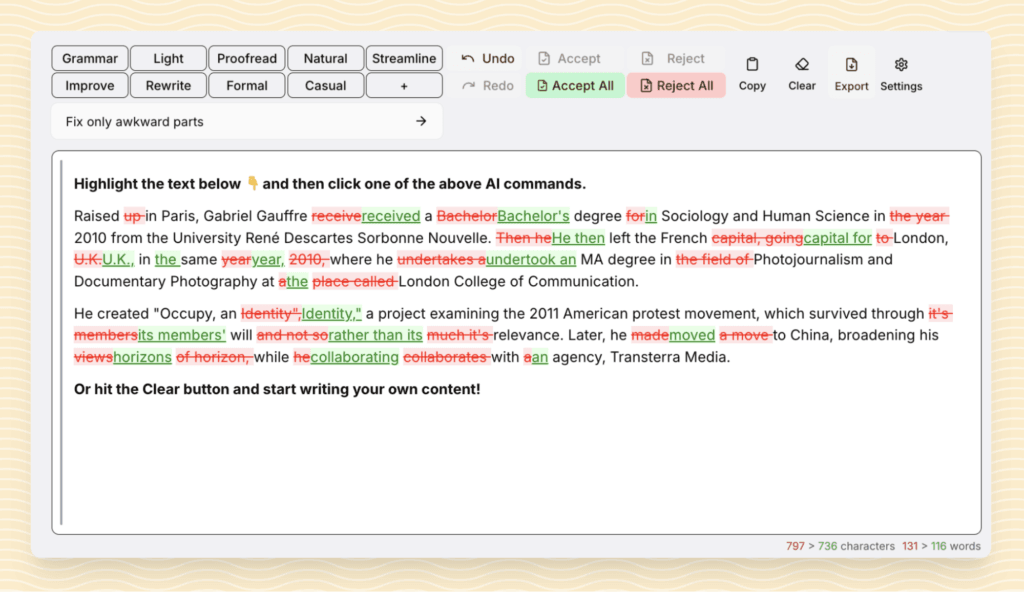Apply the Light editing mode
The image size is (1024, 592).
[167, 58]
